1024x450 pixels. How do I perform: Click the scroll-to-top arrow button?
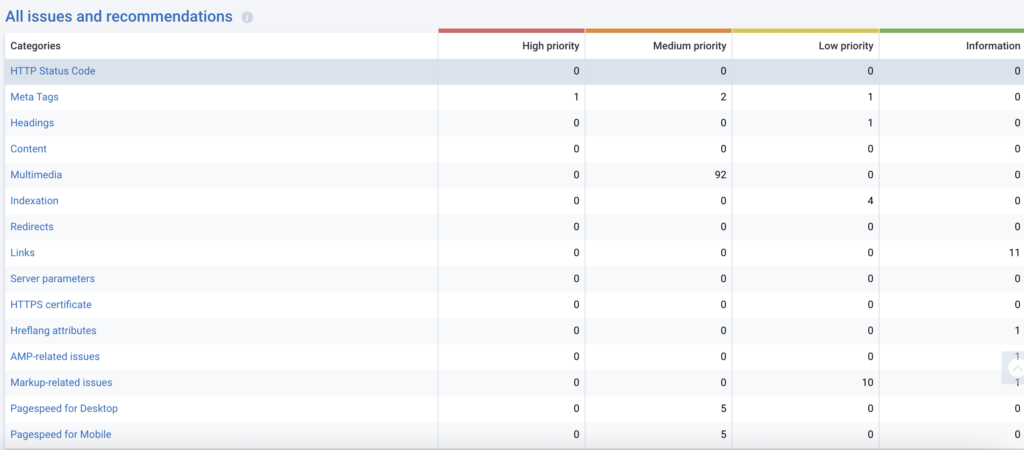1016,370
